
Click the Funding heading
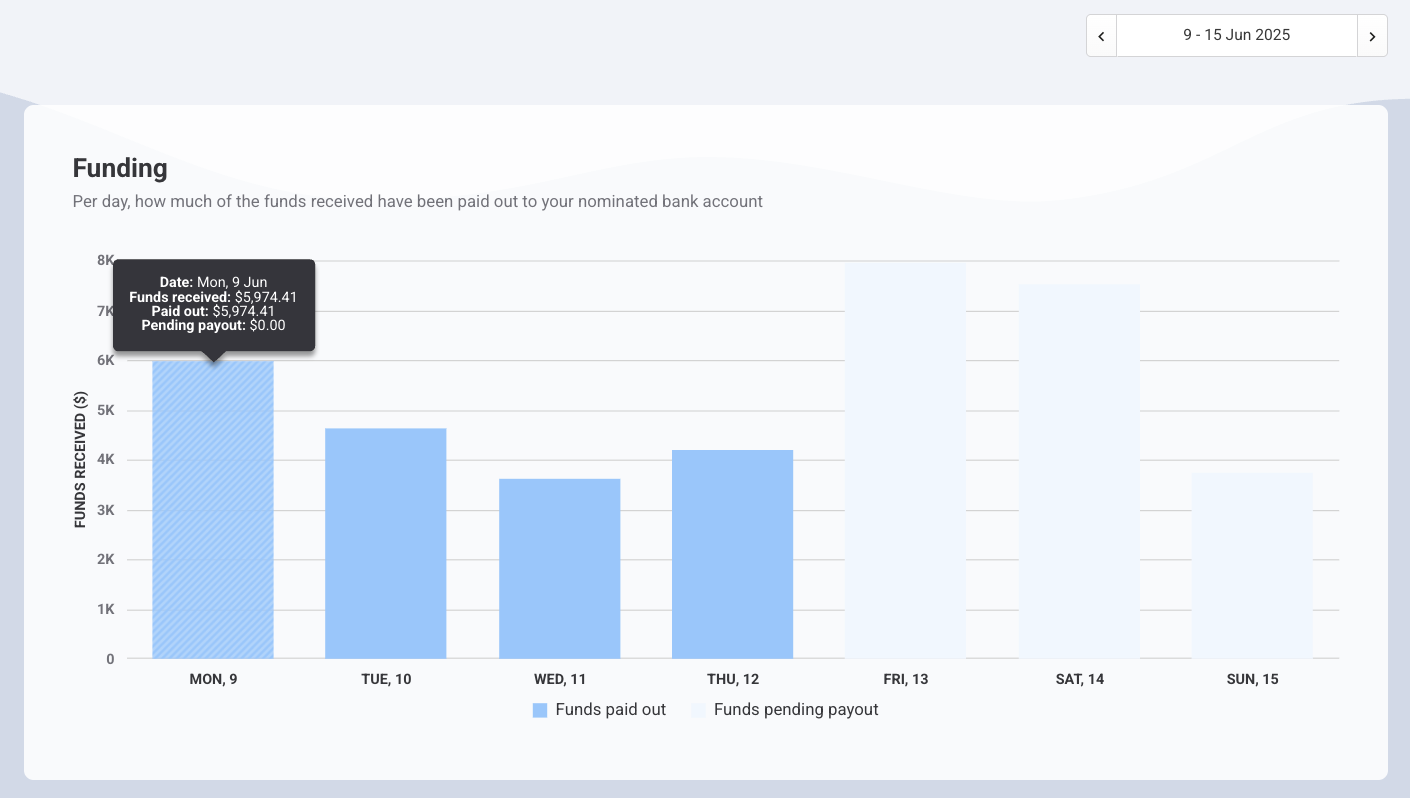click(x=120, y=168)
